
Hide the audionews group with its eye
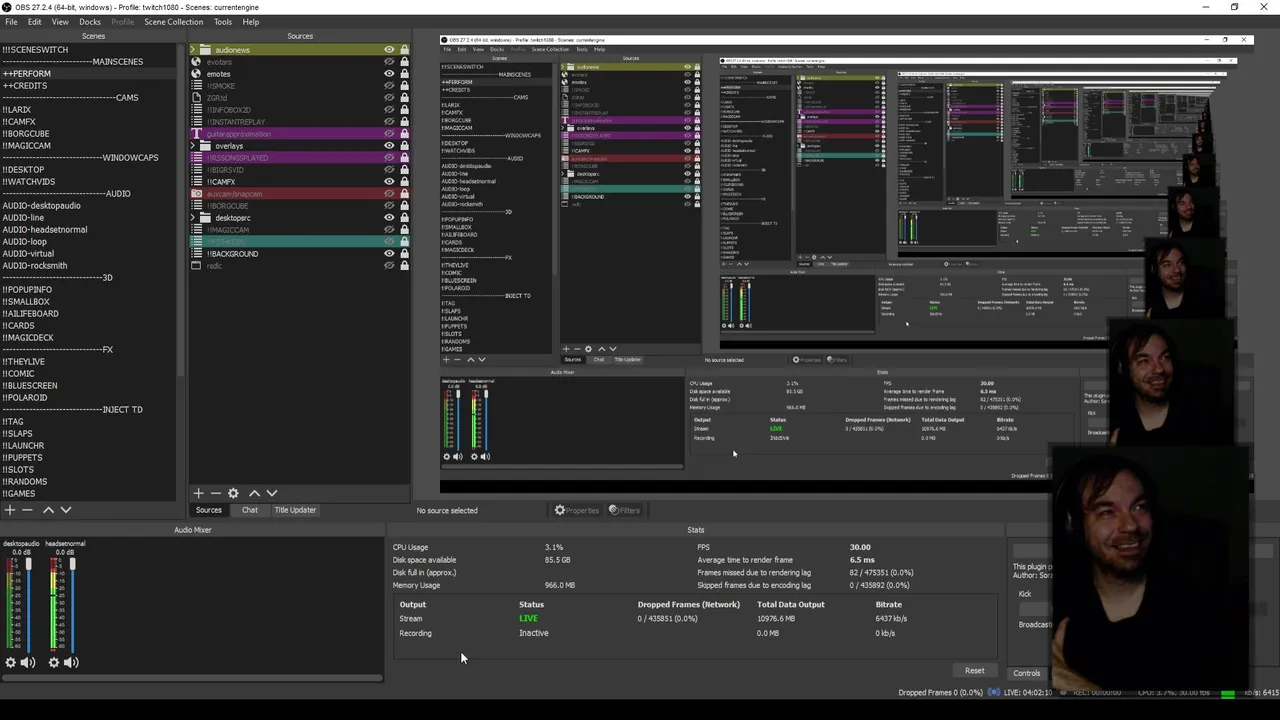coord(389,50)
